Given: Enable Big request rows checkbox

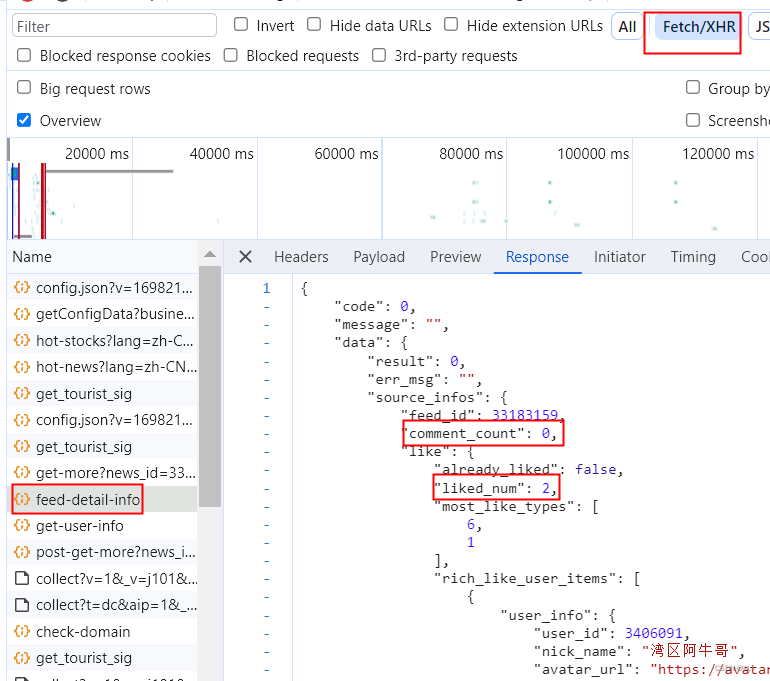Looking at the screenshot, I should (x=24, y=87).
